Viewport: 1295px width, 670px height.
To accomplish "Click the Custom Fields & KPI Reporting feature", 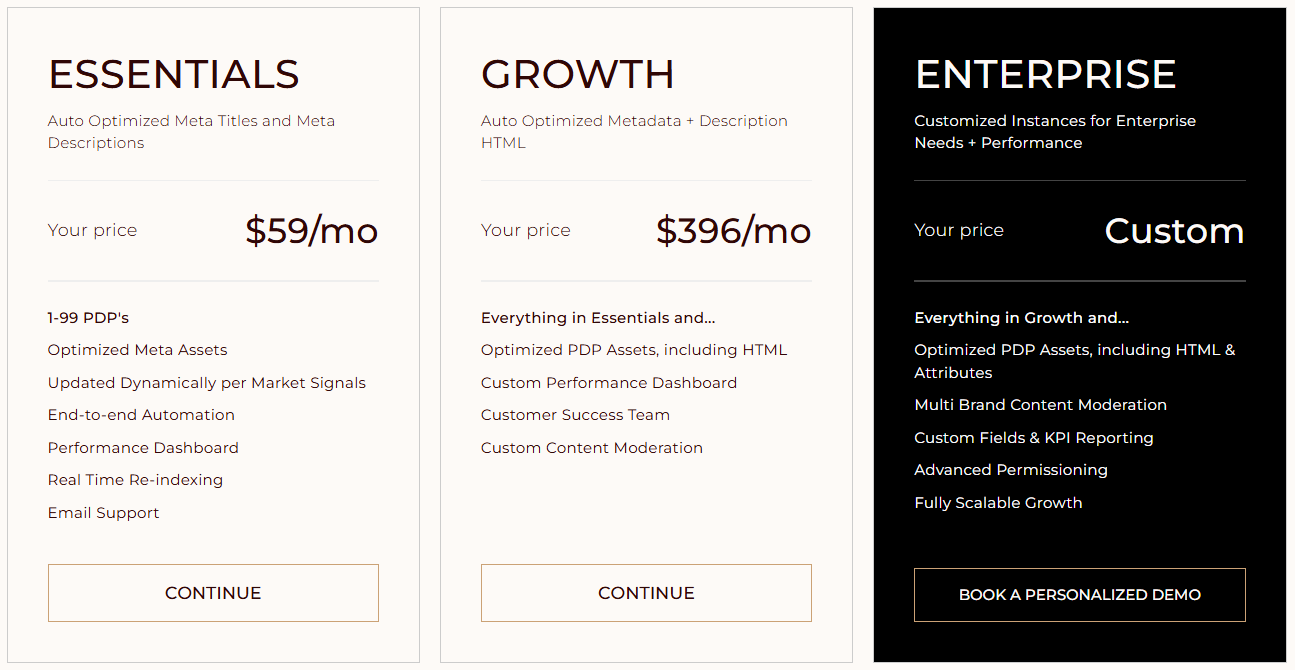I will 1033,438.
